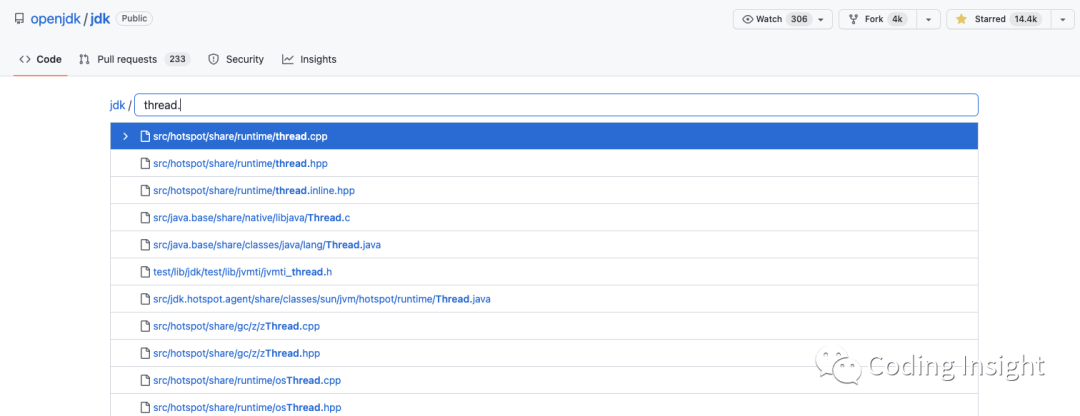Click the 4k forks count
1080x416 pixels.
(897, 19)
